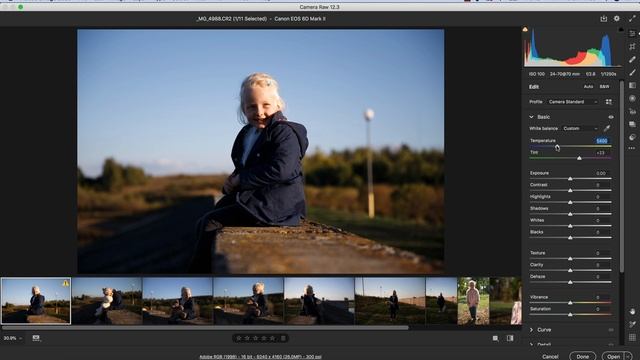640x360 pixels.
Task: Click the Save image export icon
Action: pos(604,18)
